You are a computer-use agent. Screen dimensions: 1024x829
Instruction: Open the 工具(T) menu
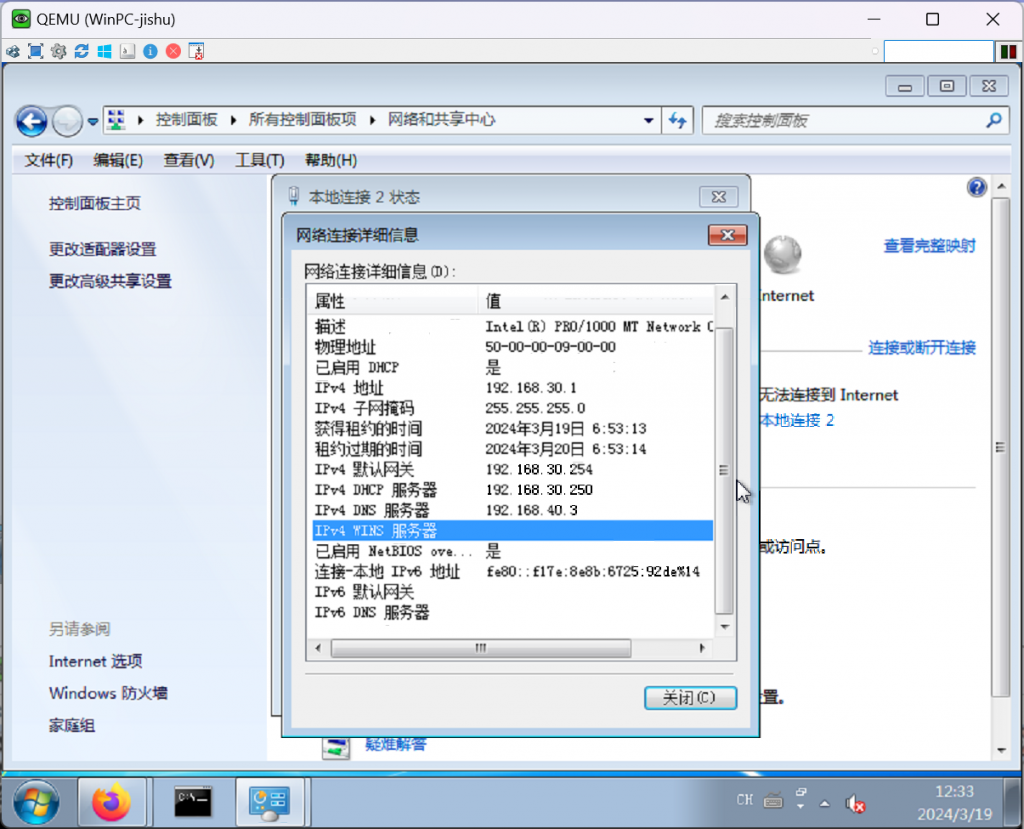tap(259, 160)
